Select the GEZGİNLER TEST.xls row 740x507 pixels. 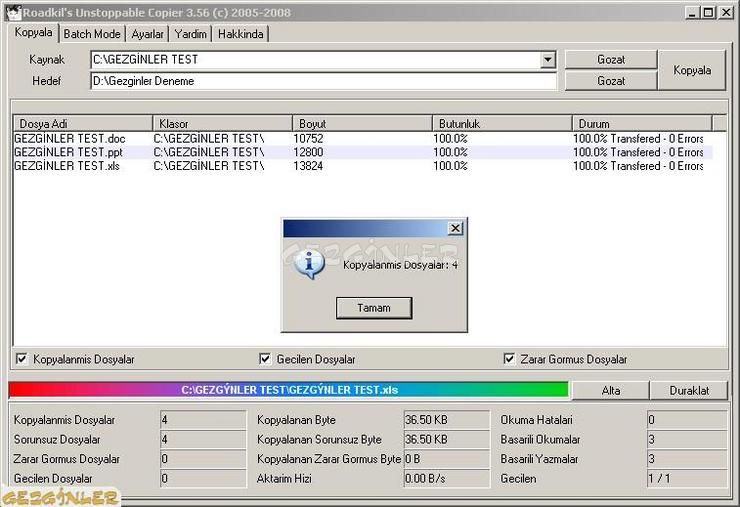click(363, 166)
